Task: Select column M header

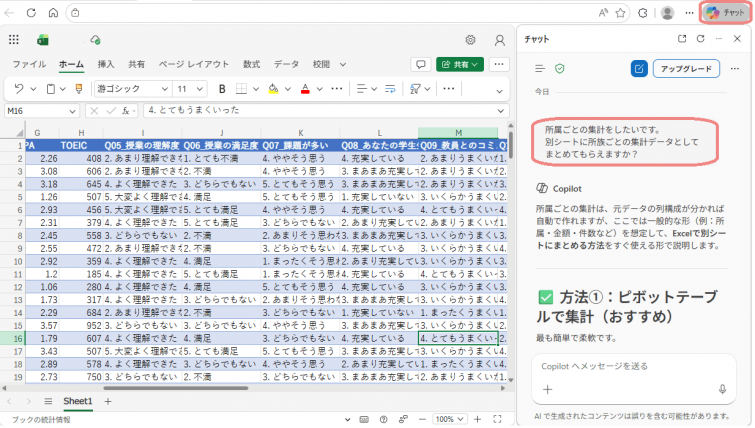Action: [x=458, y=132]
